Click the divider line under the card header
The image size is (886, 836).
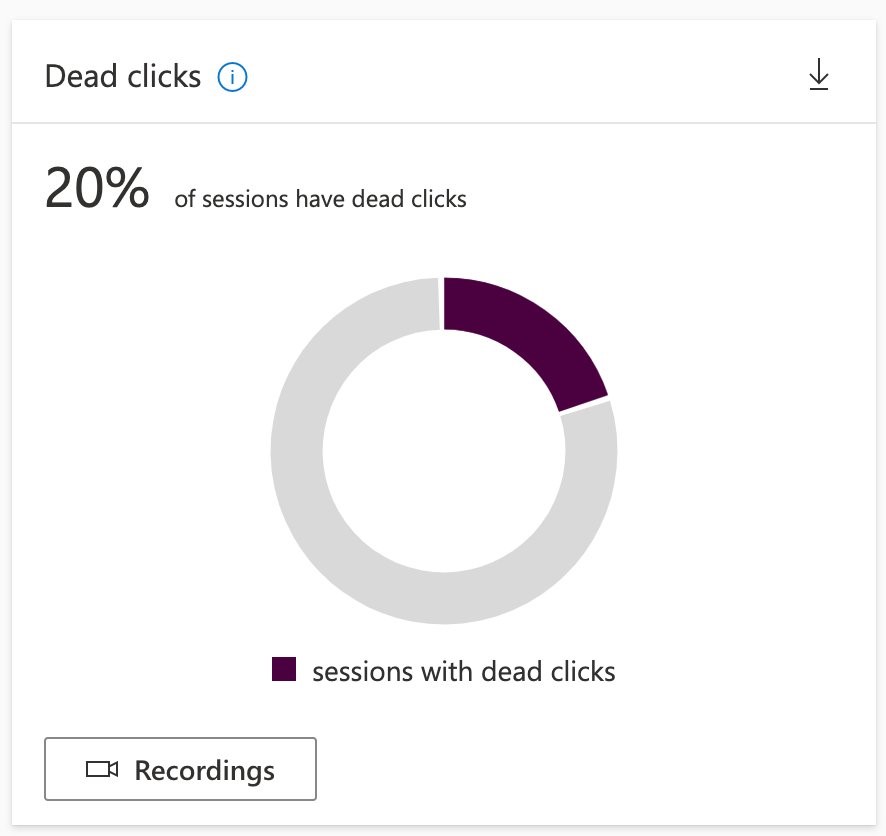click(x=444, y=123)
